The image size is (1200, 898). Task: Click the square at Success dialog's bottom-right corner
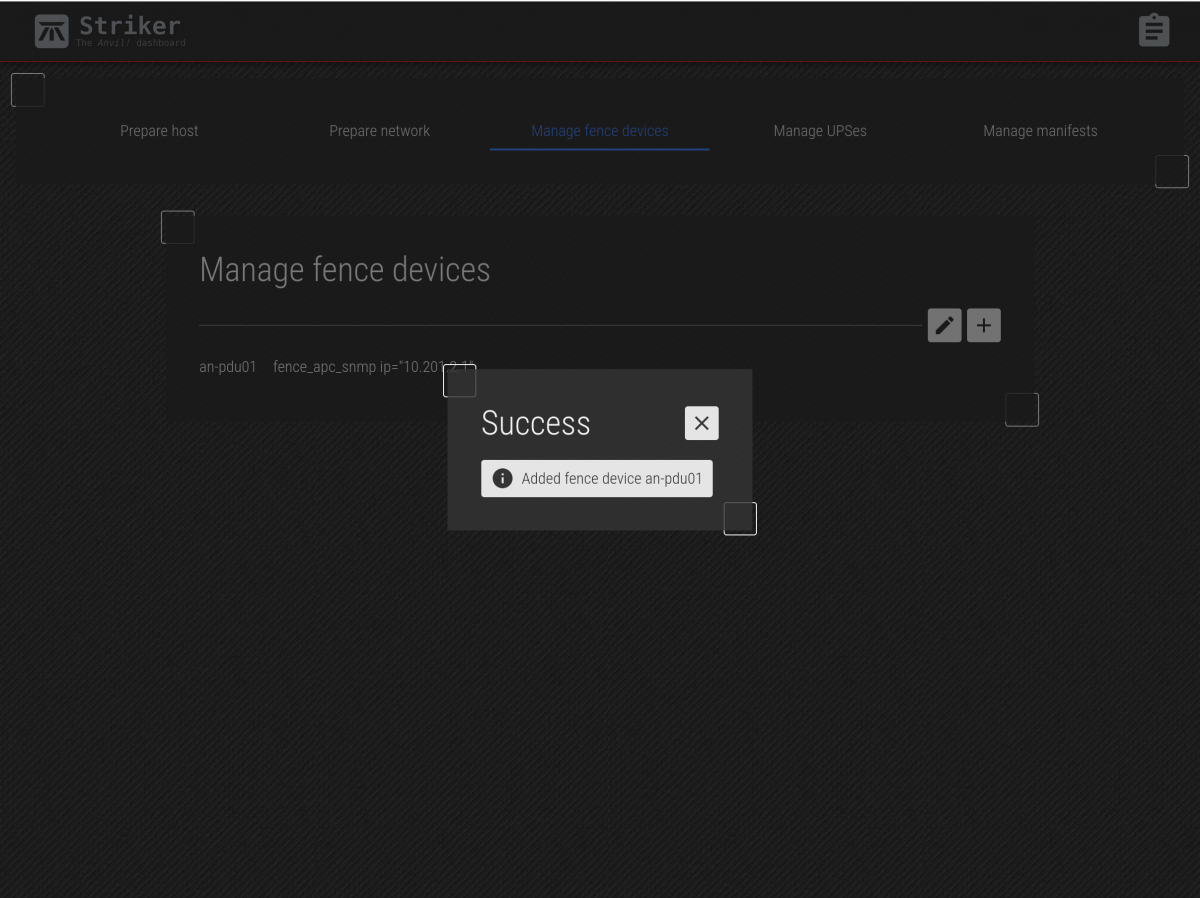tap(740, 518)
